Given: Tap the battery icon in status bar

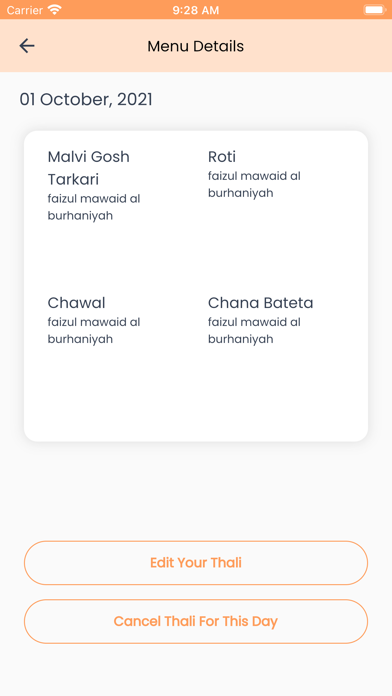Looking at the screenshot, I should pyautogui.click(x=374, y=9).
